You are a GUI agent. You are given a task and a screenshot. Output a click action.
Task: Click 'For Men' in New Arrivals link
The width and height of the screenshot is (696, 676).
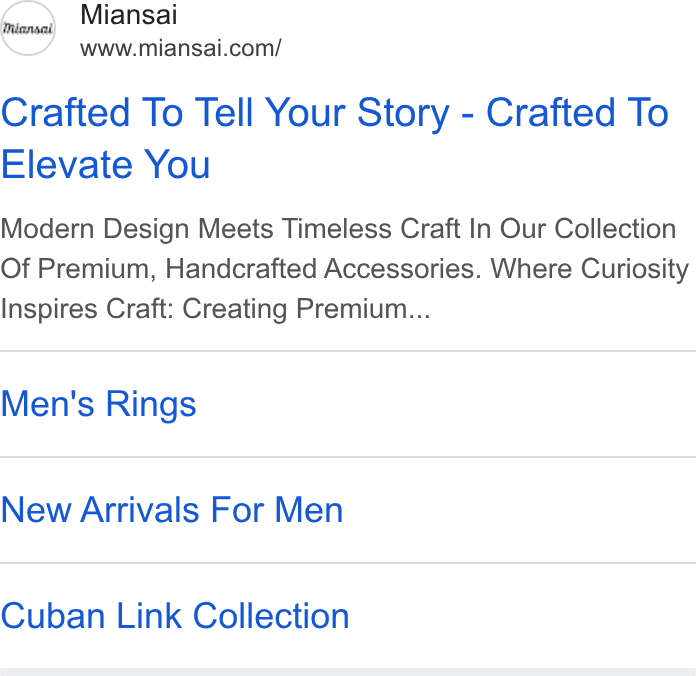[x=277, y=510]
